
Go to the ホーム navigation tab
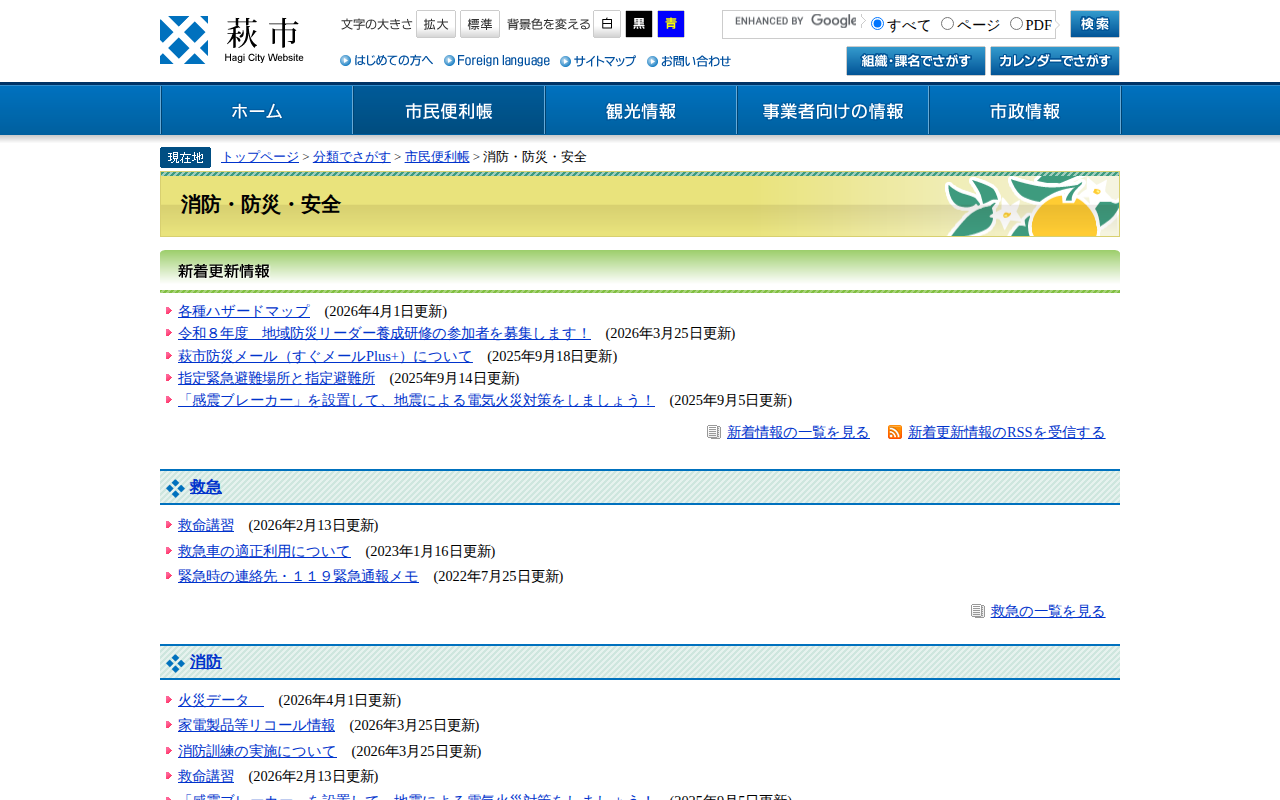coord(256,111)
